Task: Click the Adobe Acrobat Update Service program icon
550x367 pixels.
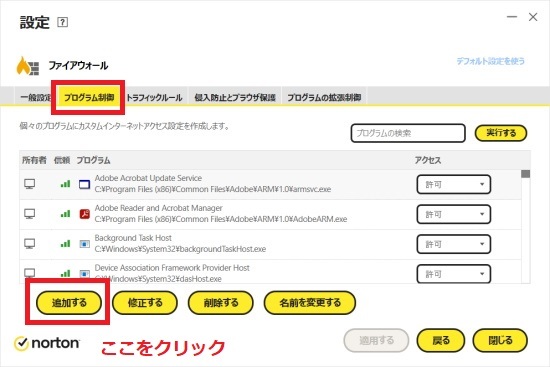Action: click(x=85, y=184)
